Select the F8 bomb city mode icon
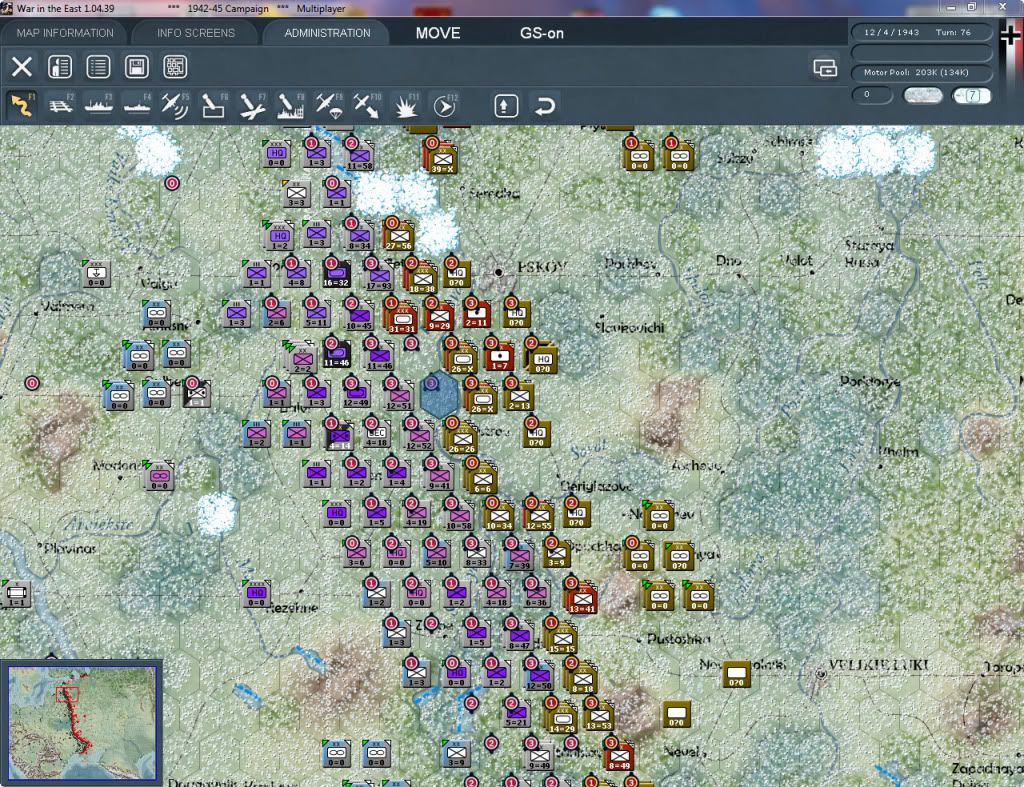Screen dimensions: 1024x787 tap(291, 105)
